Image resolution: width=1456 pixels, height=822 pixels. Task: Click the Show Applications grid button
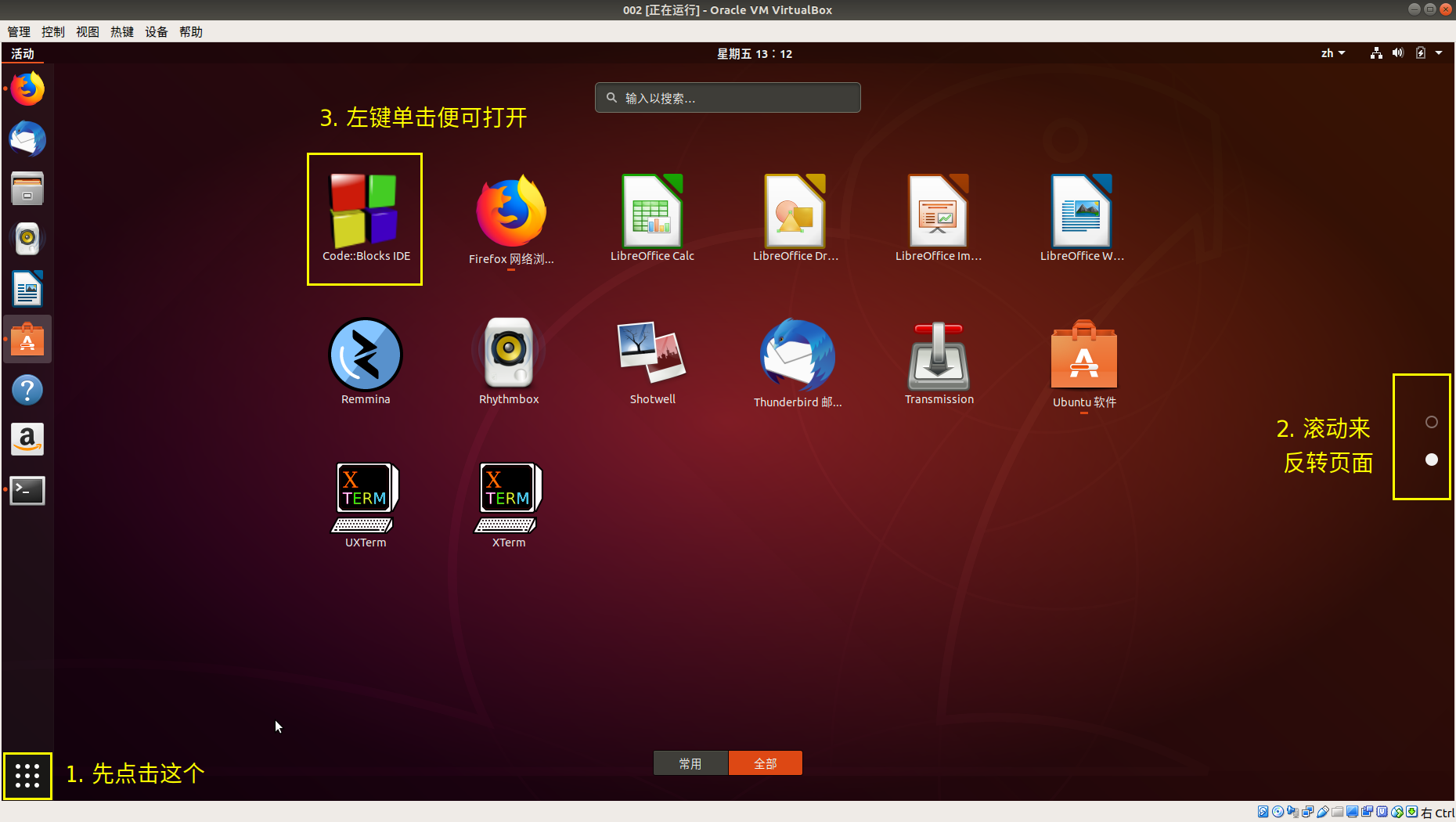point(27,776)
